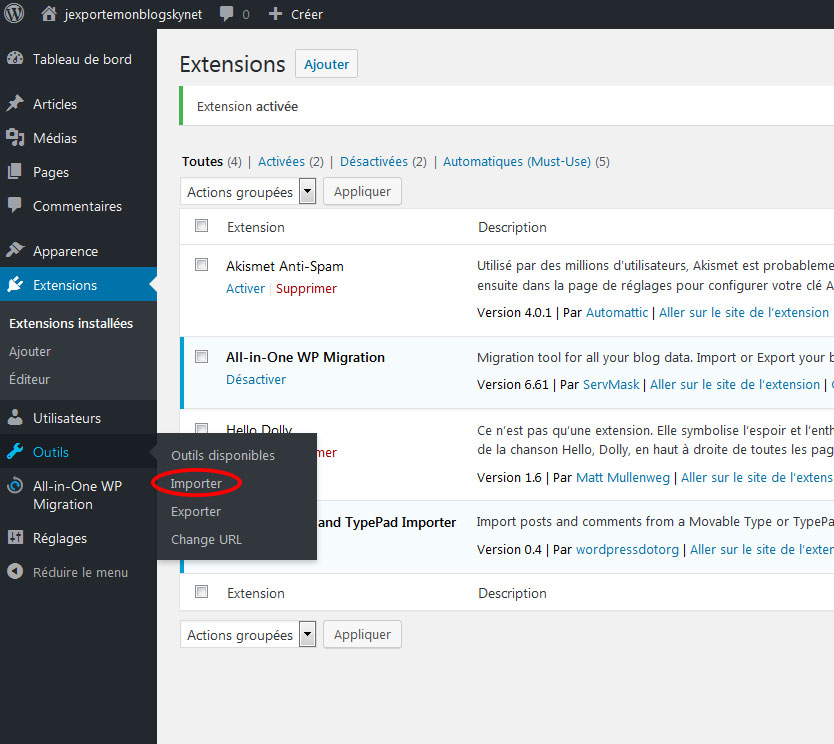
Task: Click the Commentaires speech bubble icon
Action: click(x=15, y=205)
